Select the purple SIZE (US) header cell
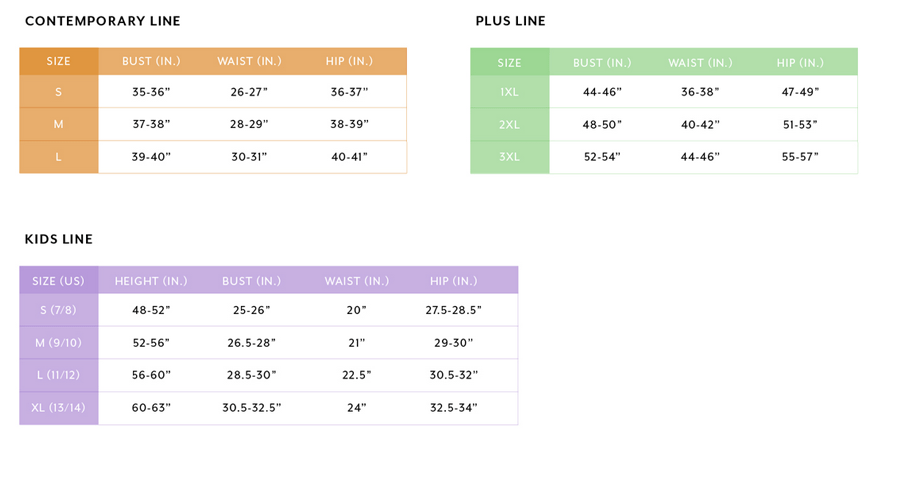The height and width of the screenshot is (500, 900). (59, 281)
